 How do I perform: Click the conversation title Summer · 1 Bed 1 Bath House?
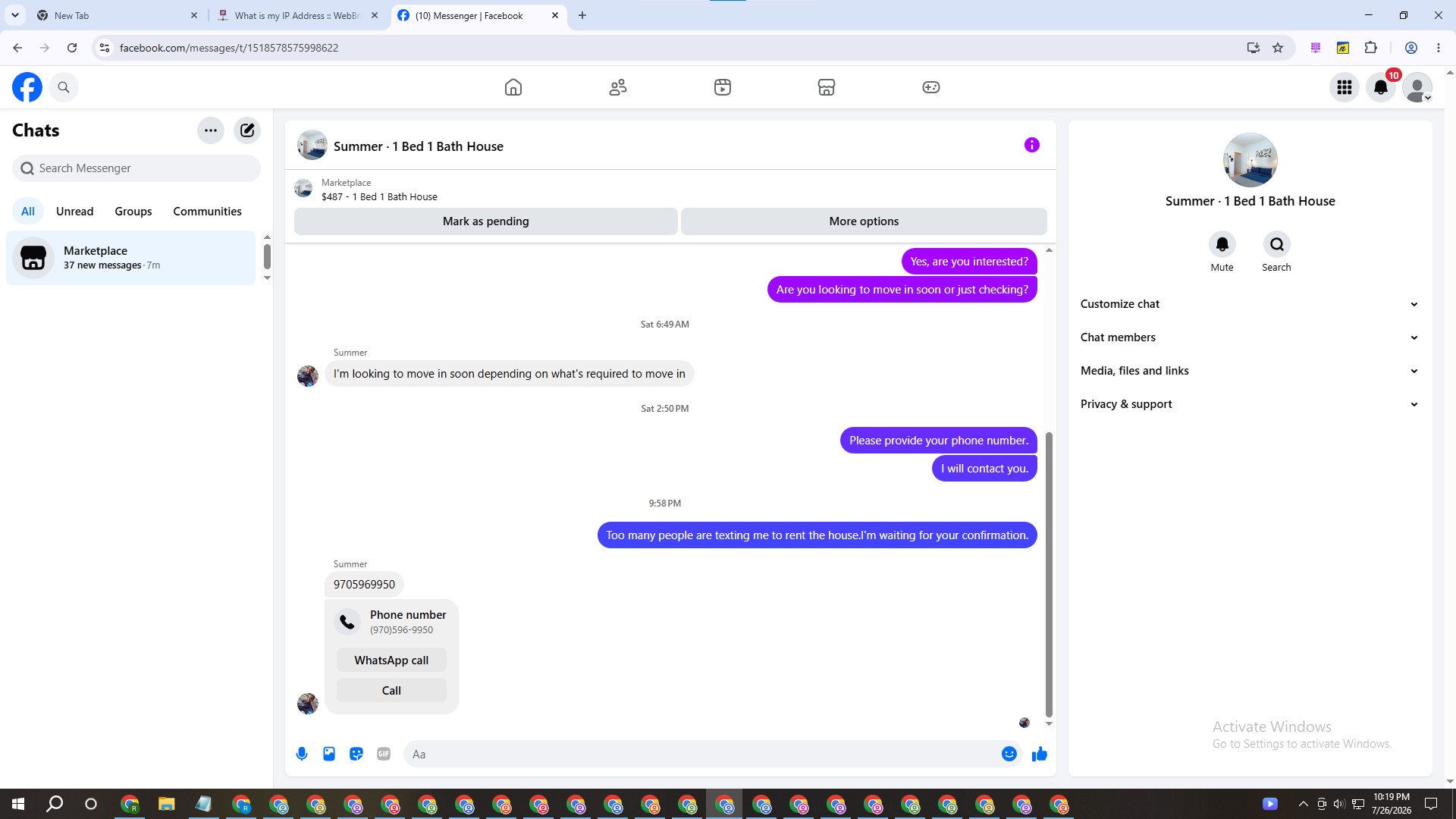coord(419,146)
